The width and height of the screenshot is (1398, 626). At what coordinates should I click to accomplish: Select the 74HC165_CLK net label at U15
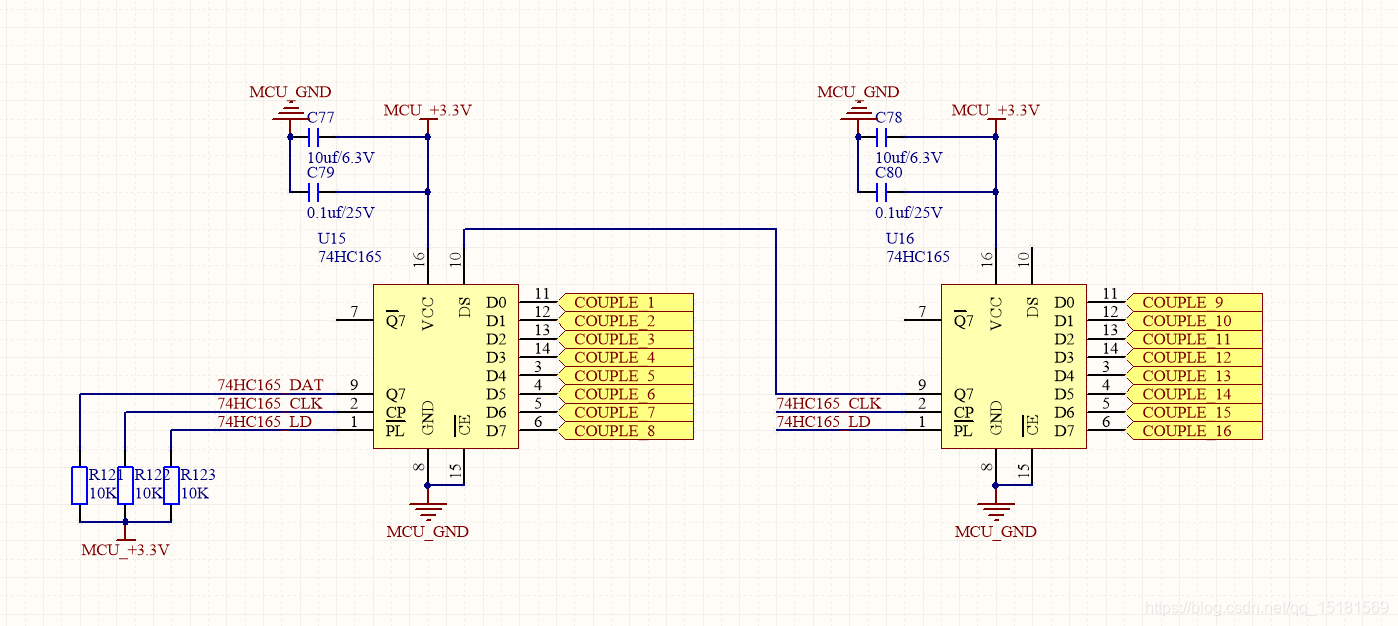point(271,403)
